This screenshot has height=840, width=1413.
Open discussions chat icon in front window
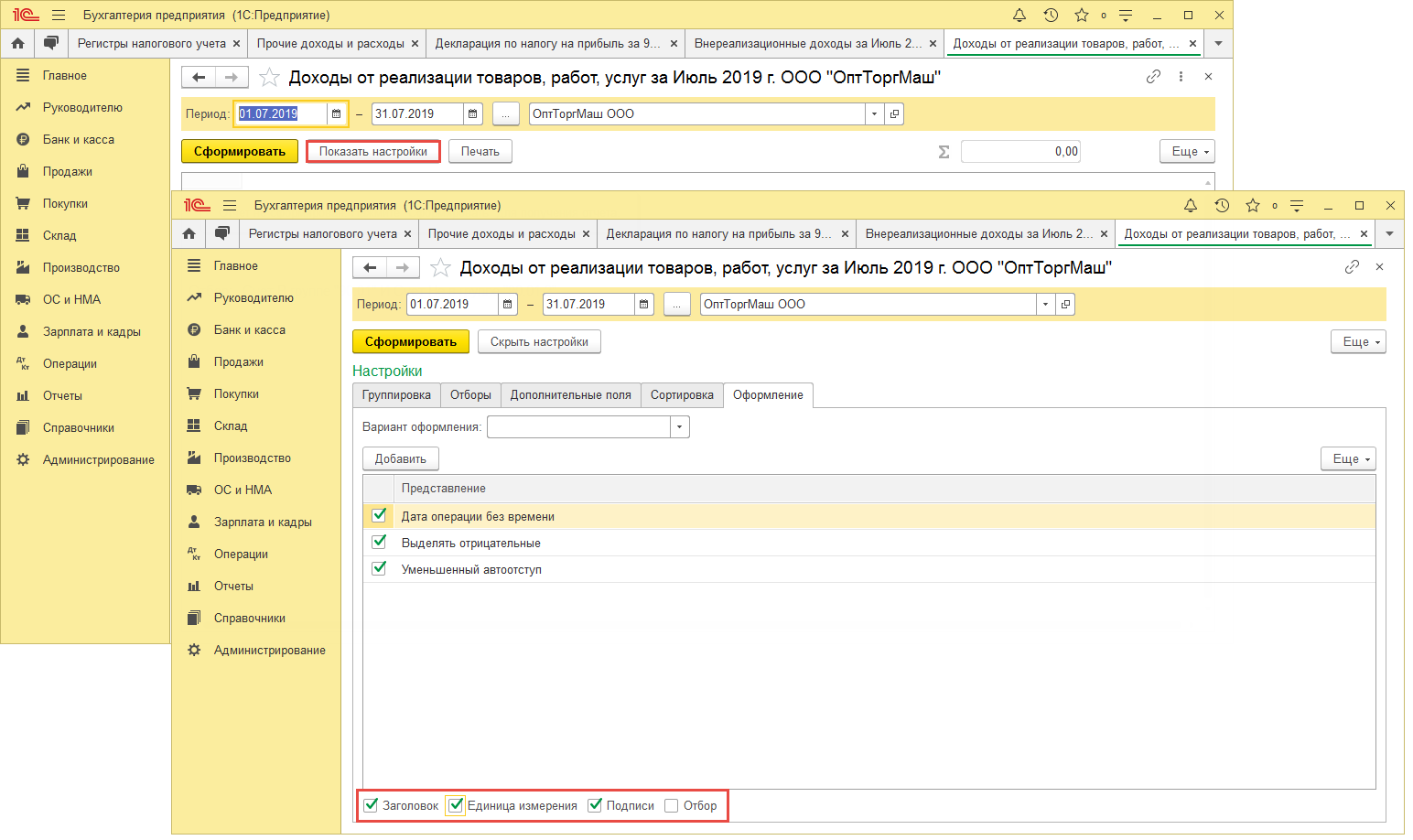click(221, 234)
